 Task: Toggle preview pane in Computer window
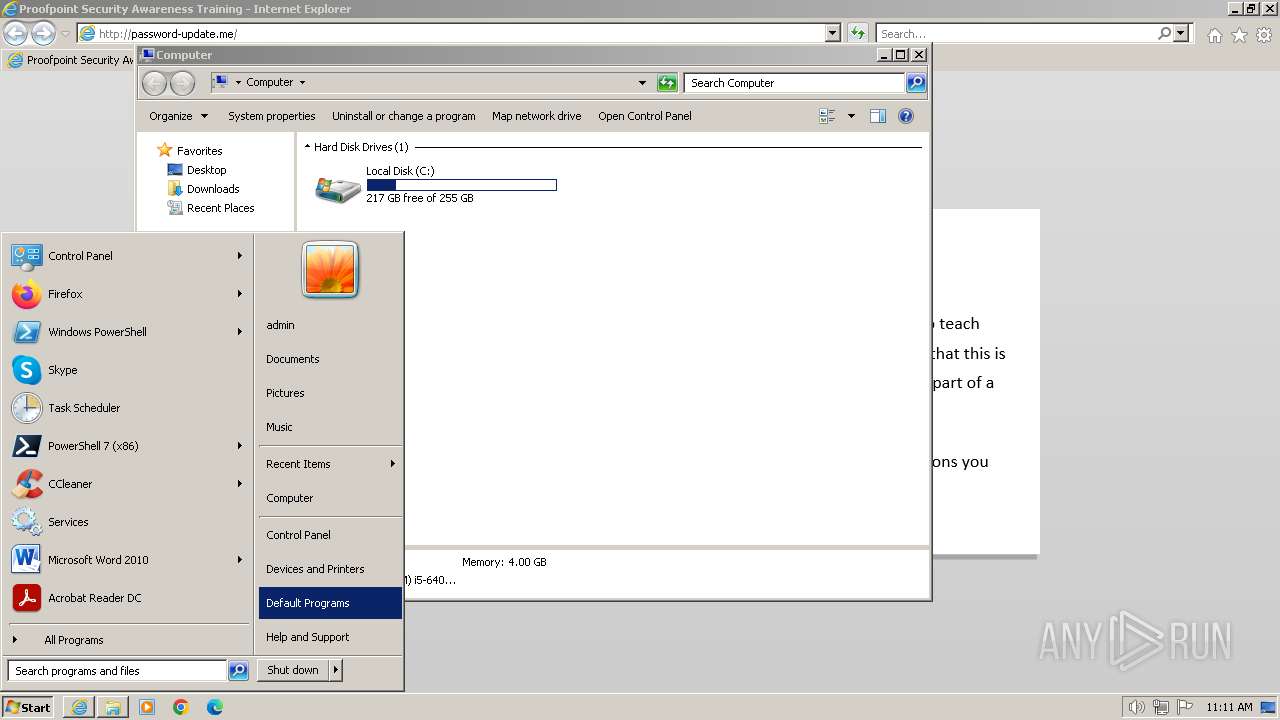coord(878,116)
